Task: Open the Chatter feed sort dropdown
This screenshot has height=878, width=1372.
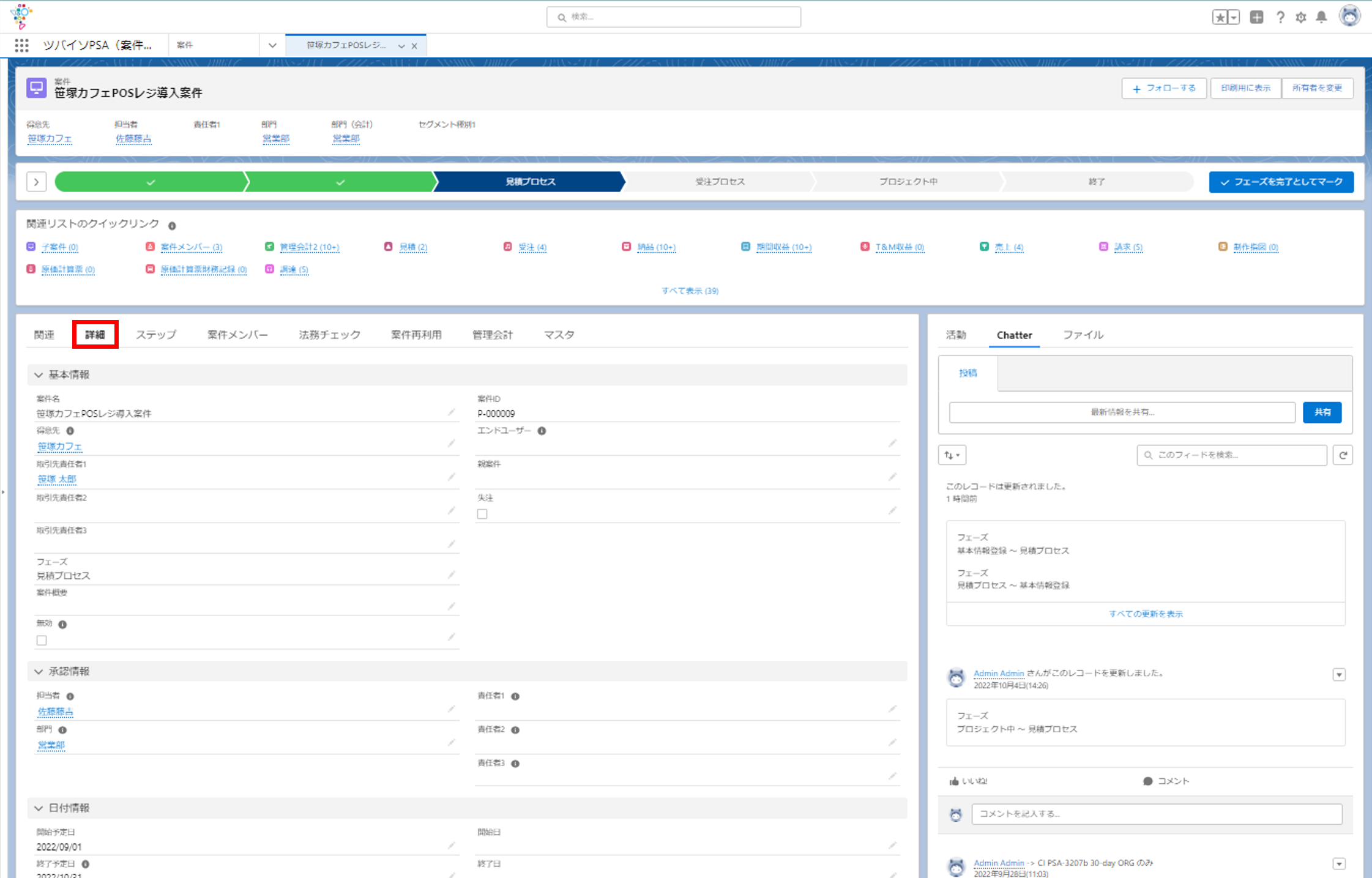Action: point(952,455)
